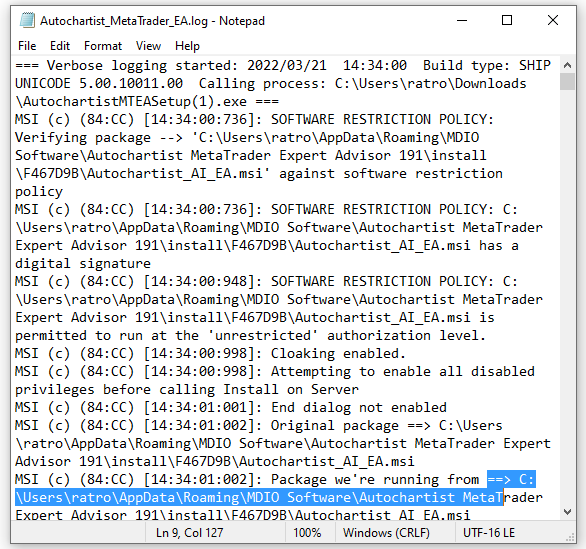Click the text 'Cloaking enabled.'
The image size is (586, 549).
click(338, 354)
